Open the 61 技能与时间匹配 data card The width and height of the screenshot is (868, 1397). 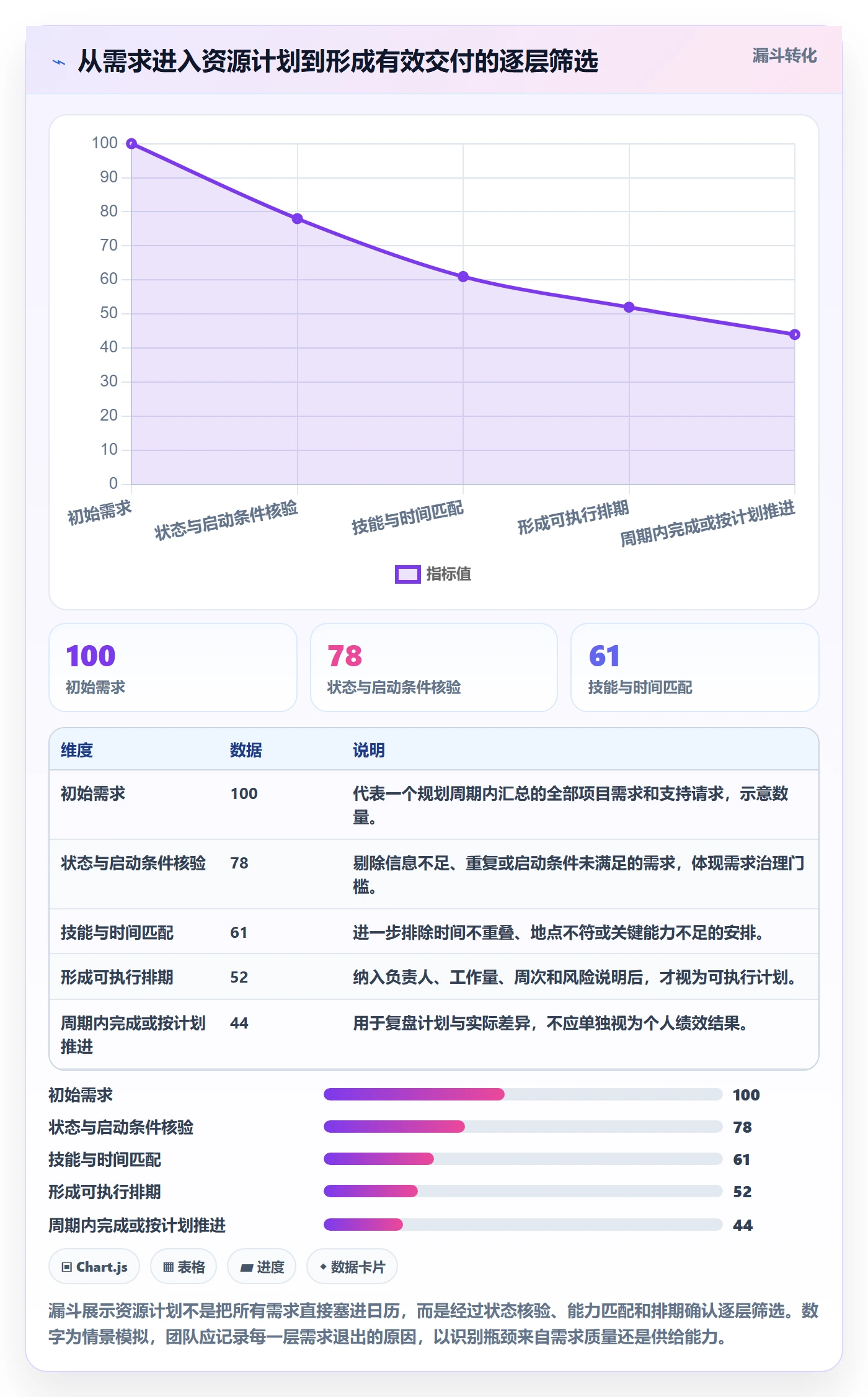pyautogui.click(x=695, y=667)
